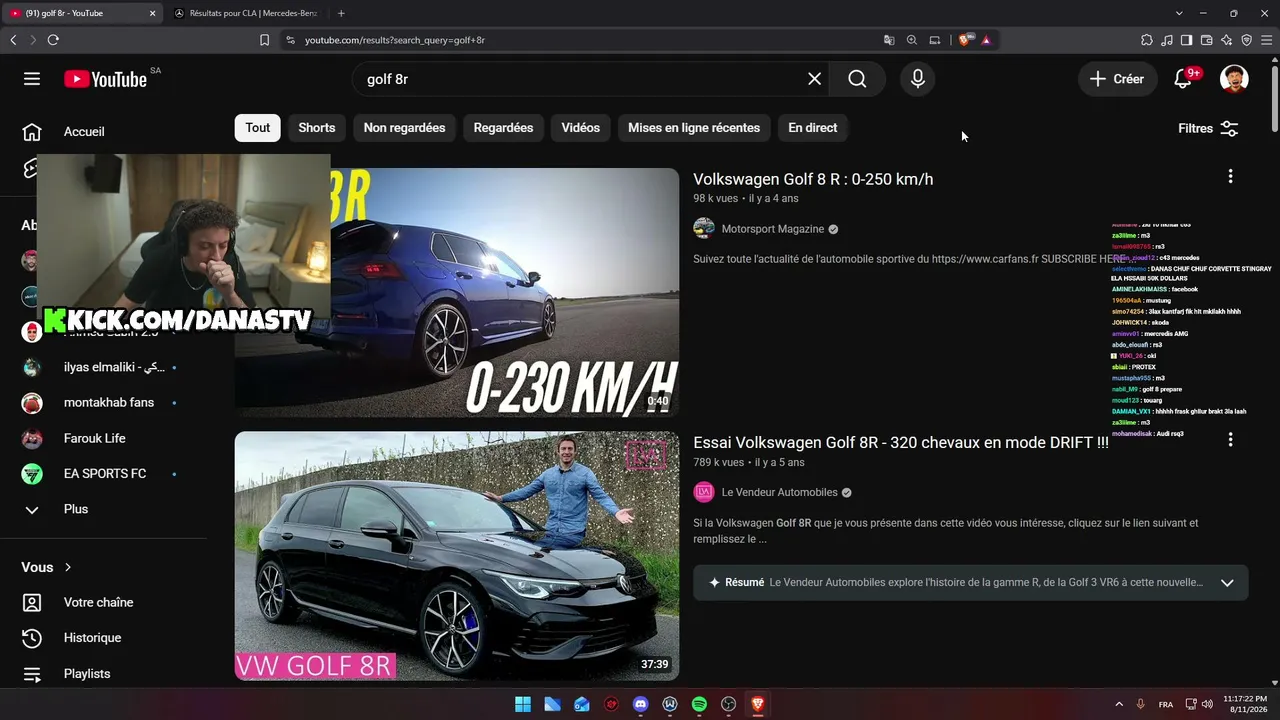This screenshot has height=720, width=1280.
Task: Clear the search query with the X
Action: pyautogui.click(x=815, y=79)
